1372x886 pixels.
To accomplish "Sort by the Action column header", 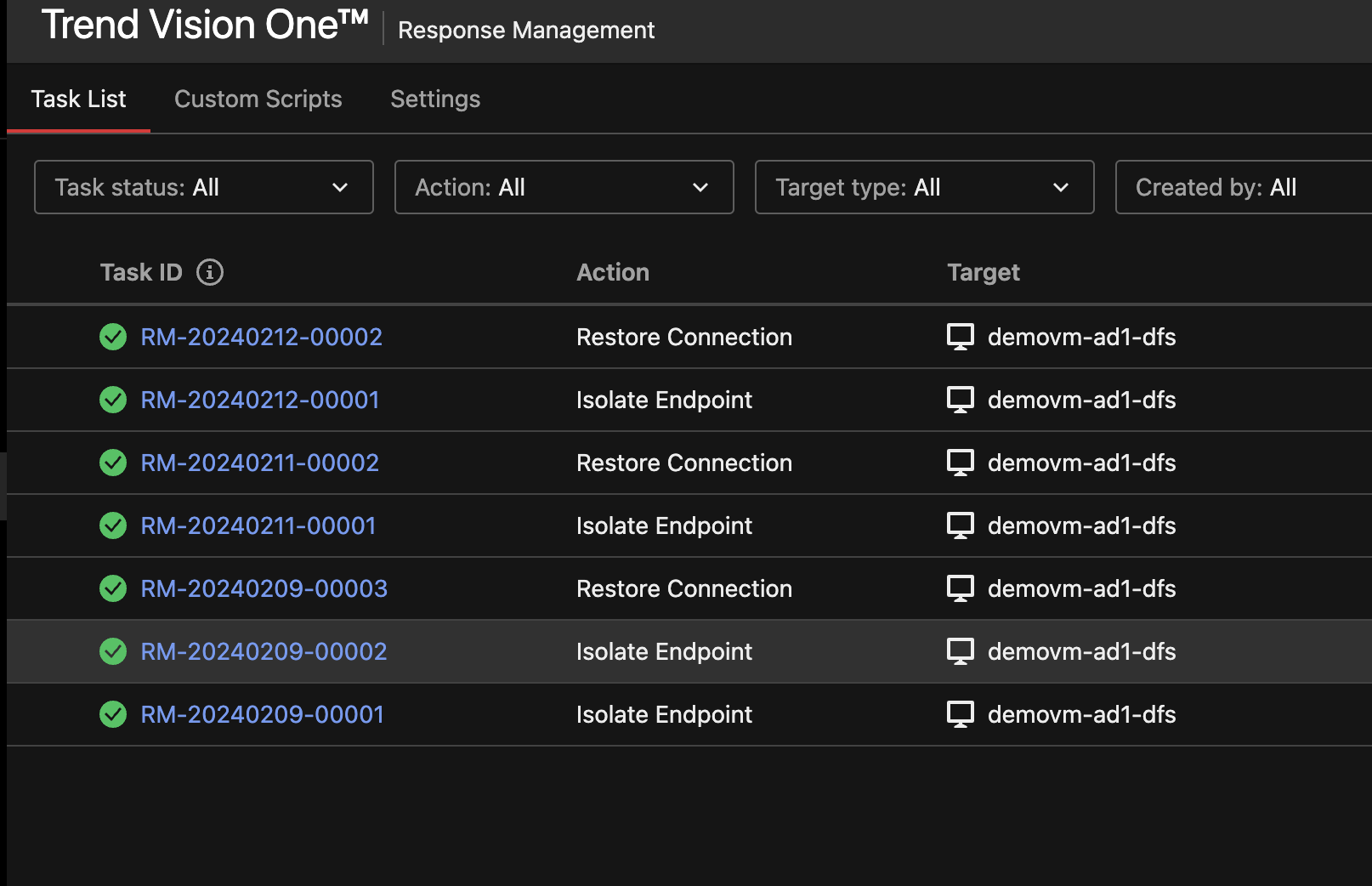I will coord(613,272).
